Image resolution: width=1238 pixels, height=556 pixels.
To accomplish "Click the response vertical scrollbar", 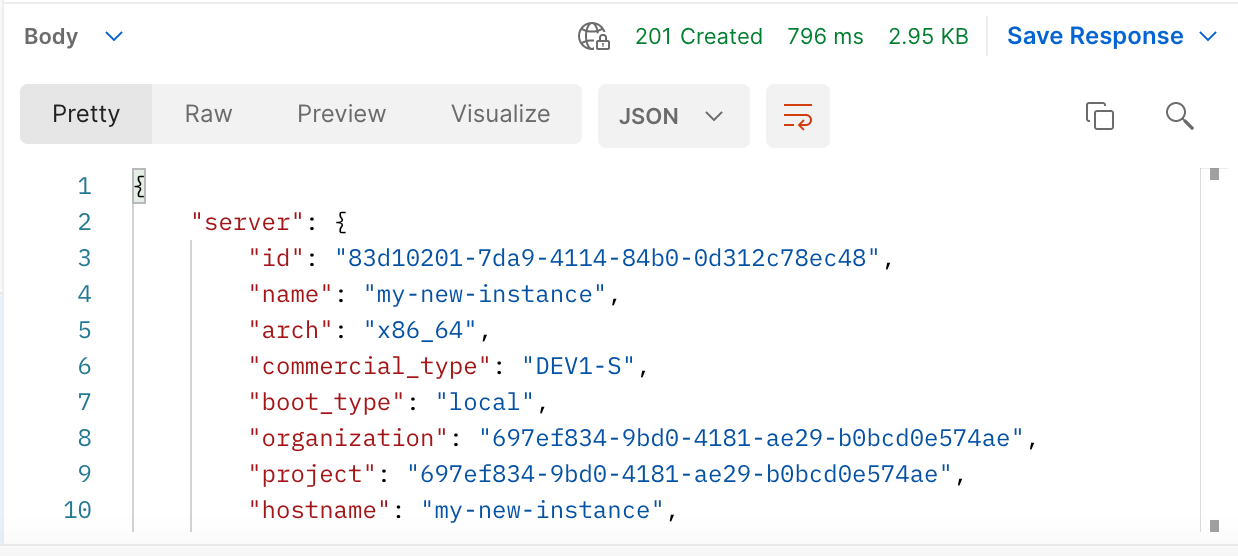I will coord(1214,350).
